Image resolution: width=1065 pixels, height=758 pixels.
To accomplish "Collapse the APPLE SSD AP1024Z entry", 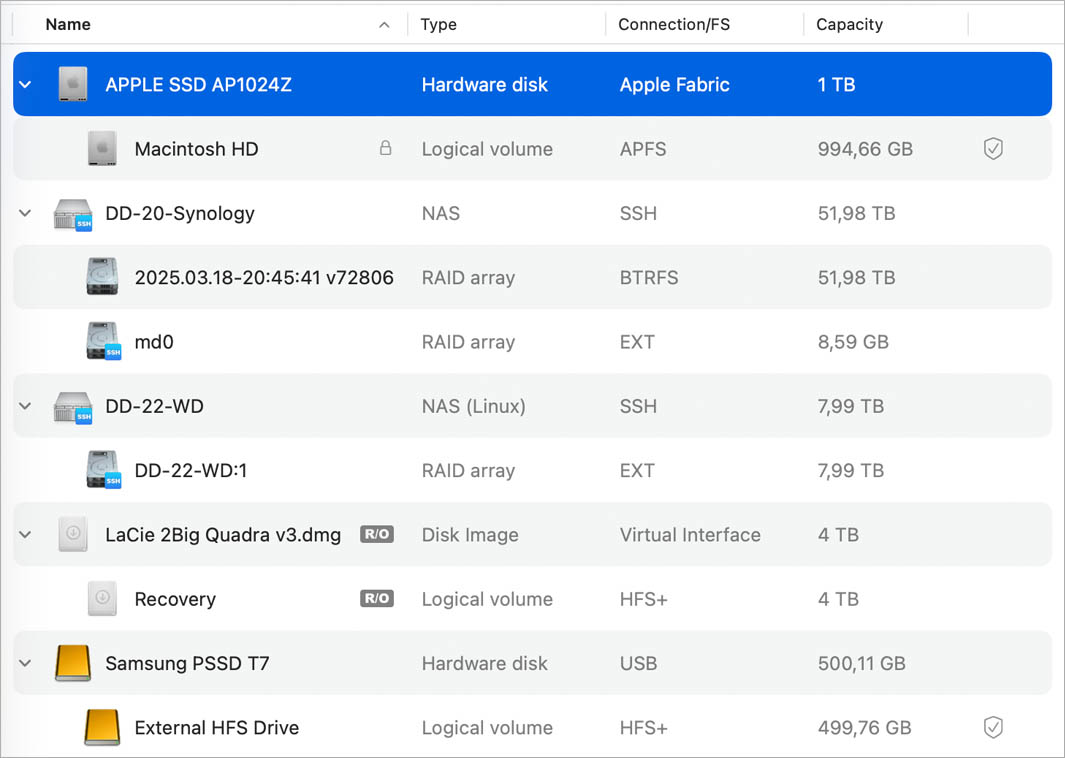I will (x=24, y=84).
